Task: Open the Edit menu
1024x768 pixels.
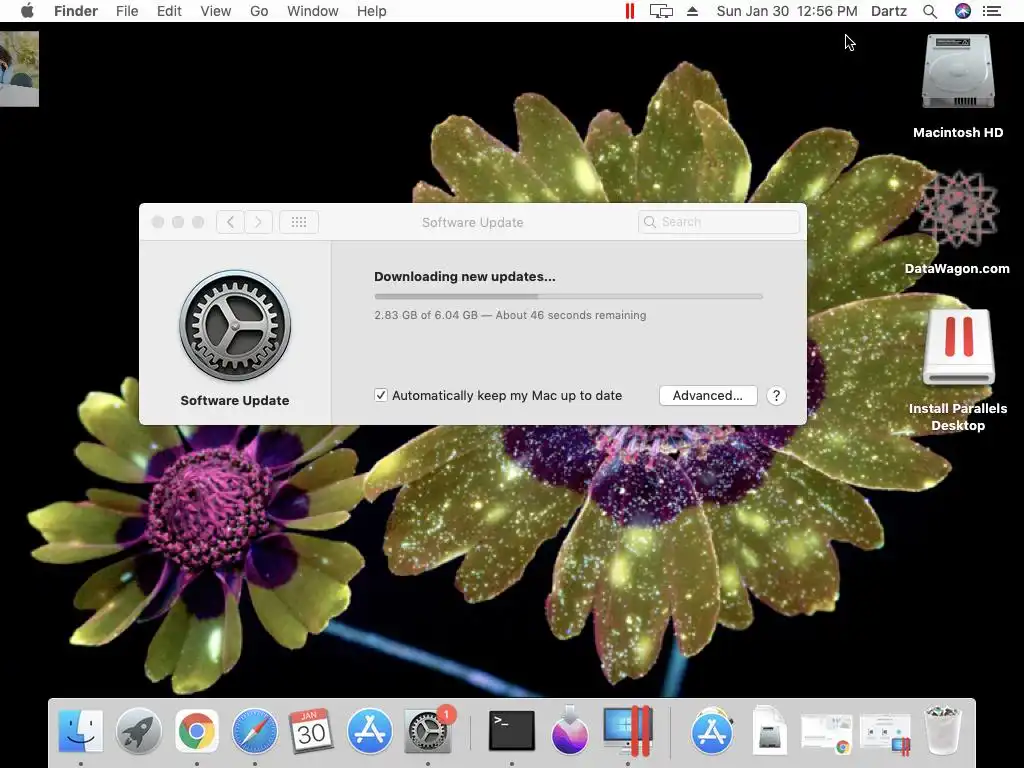Action: coord(169,11)
